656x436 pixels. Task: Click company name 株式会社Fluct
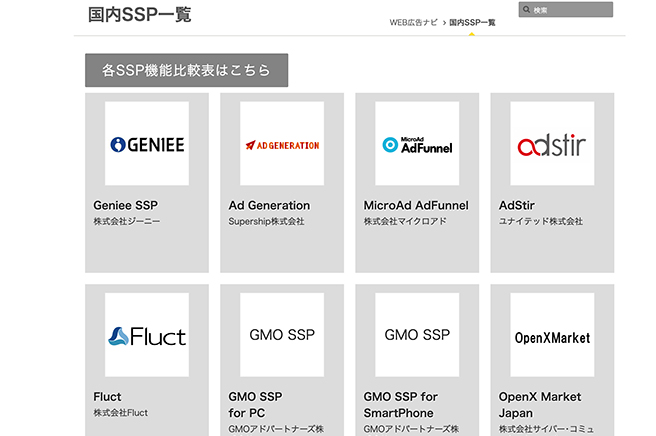120,413
